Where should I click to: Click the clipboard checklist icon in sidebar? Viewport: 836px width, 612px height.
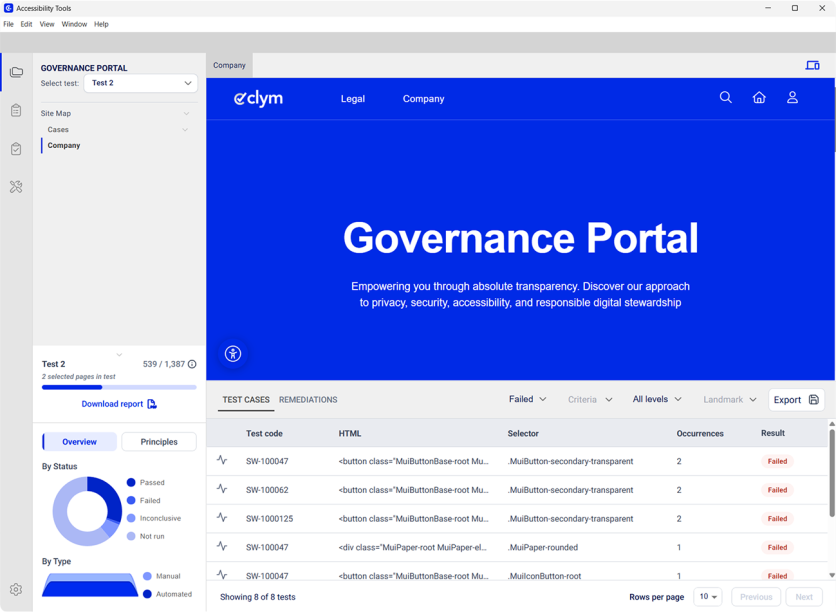tap(16, 149)
